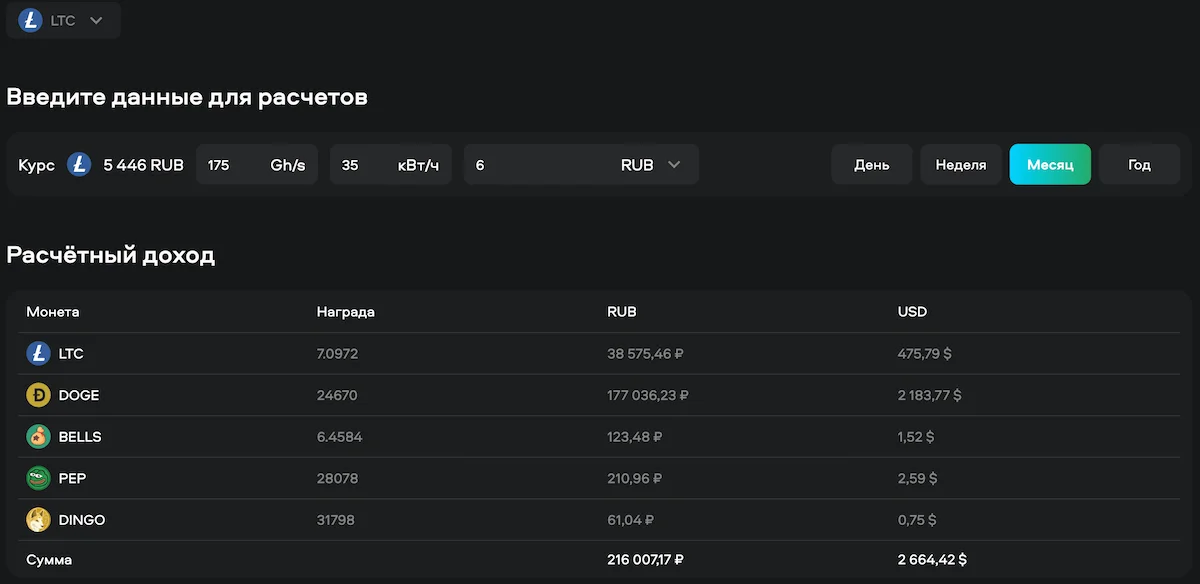Click the PEP frog coin icon
Screen dimensions: 1200x584
(x=38, y=478)
